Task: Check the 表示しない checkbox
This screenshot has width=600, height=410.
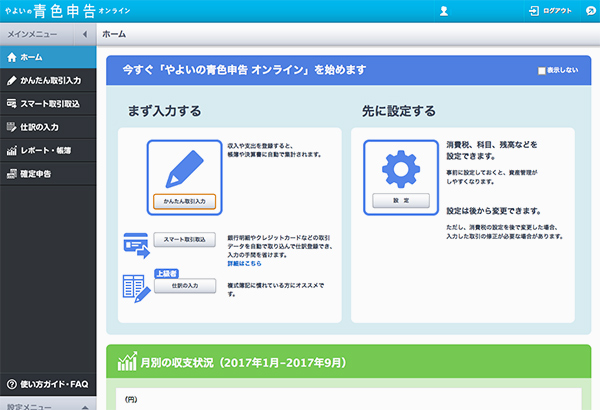Action: click(541, 71)
